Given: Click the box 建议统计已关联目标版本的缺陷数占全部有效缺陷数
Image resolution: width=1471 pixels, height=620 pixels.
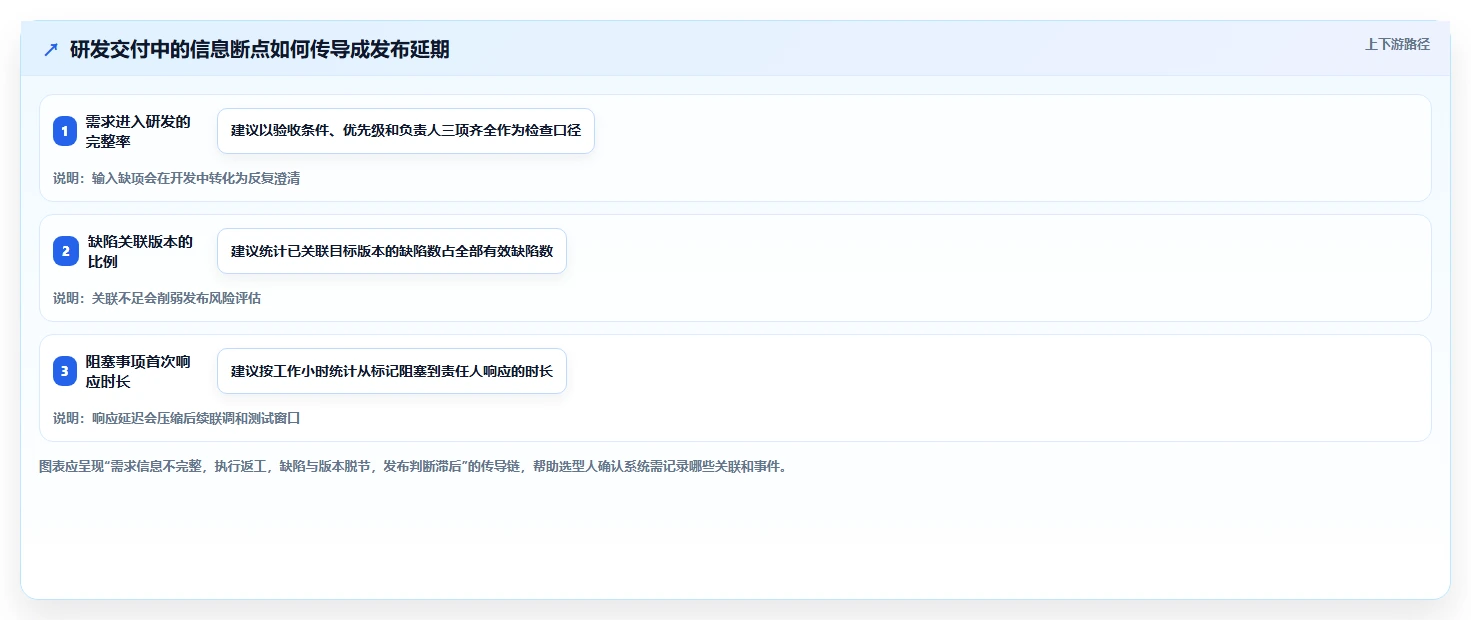Looking at the screenshot, I should [392, 251].
